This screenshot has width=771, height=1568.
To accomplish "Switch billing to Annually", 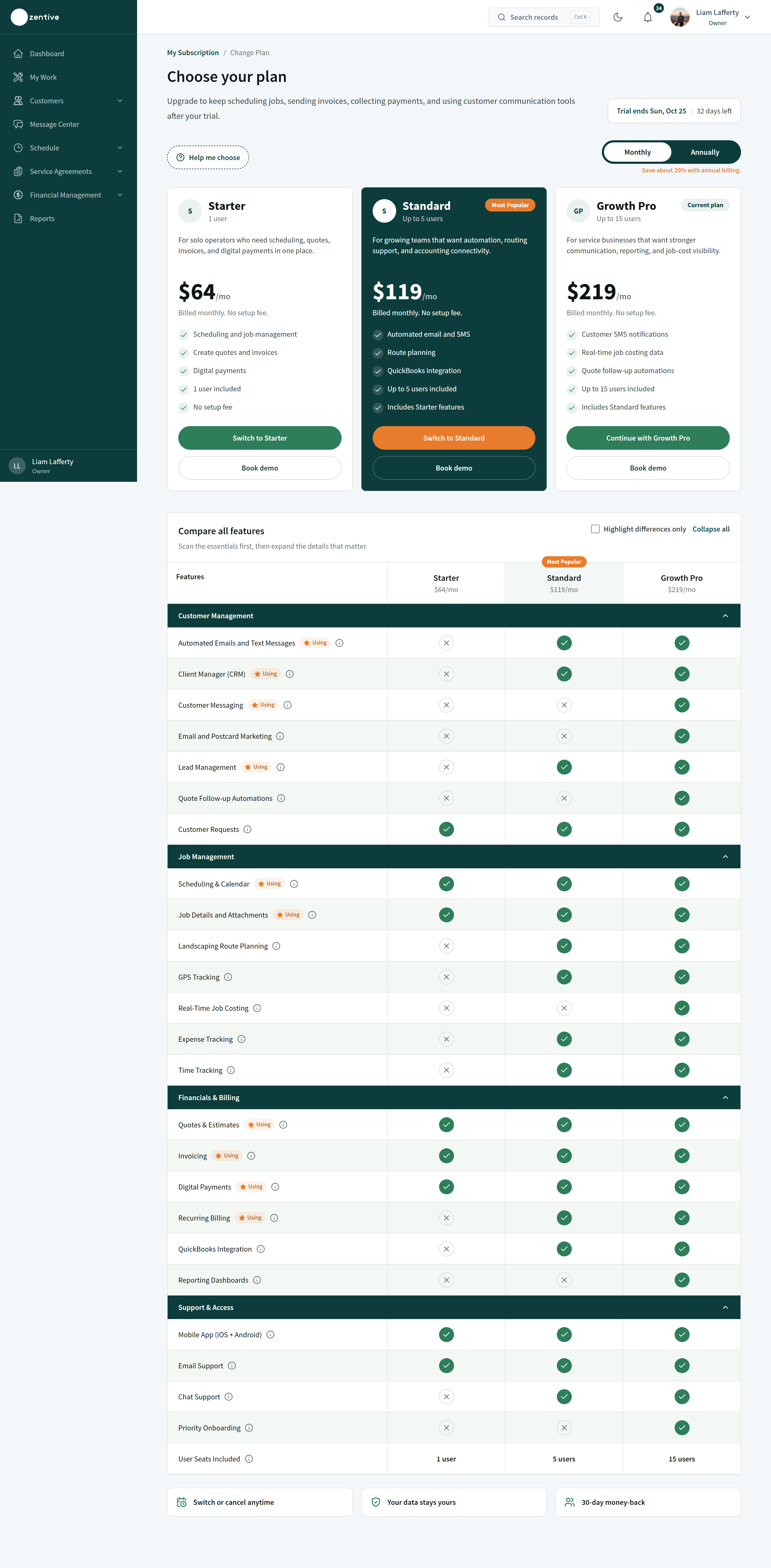I will (705, 152).
